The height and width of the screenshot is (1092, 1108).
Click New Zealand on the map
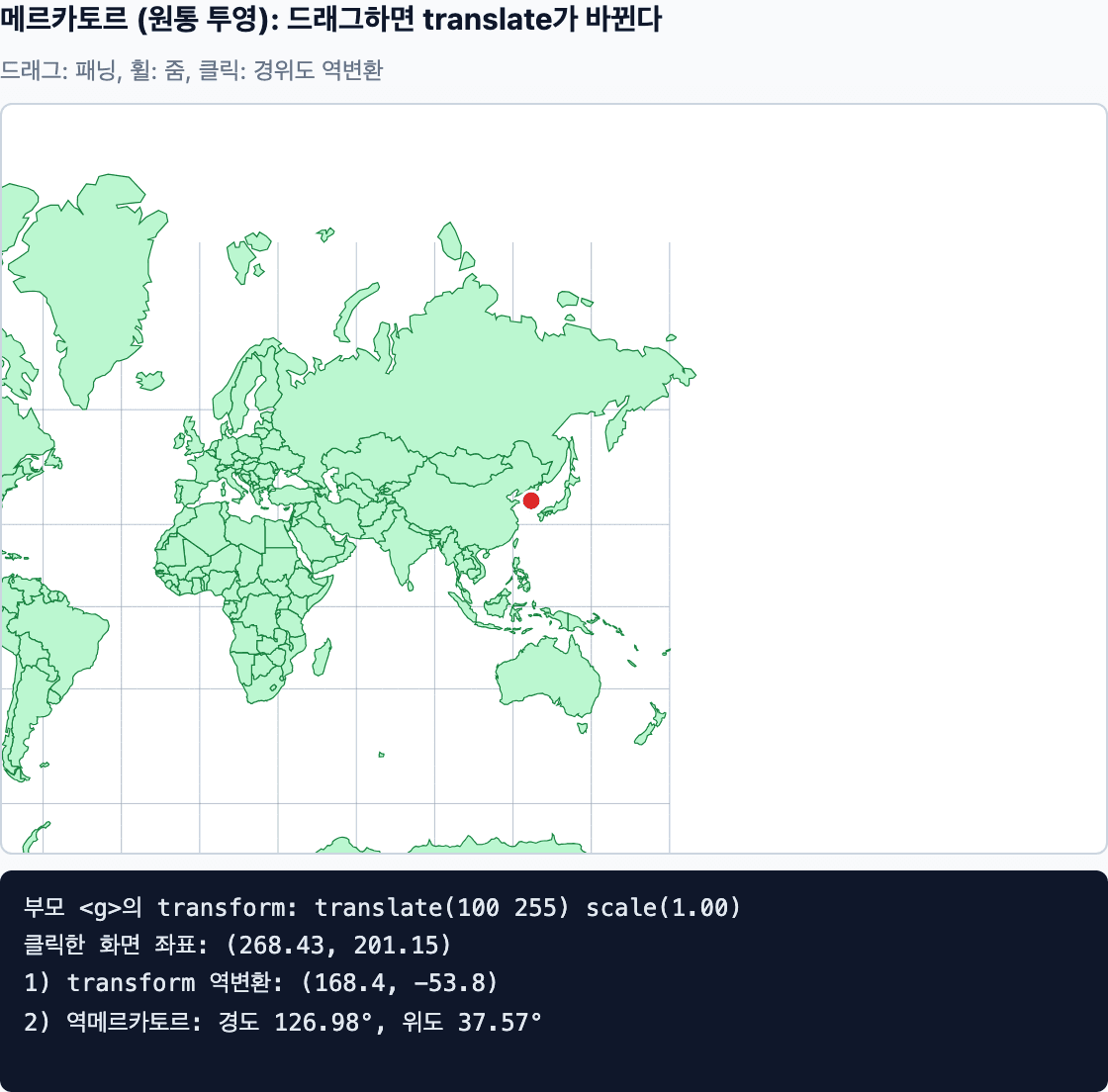click(x=652, y=725)
